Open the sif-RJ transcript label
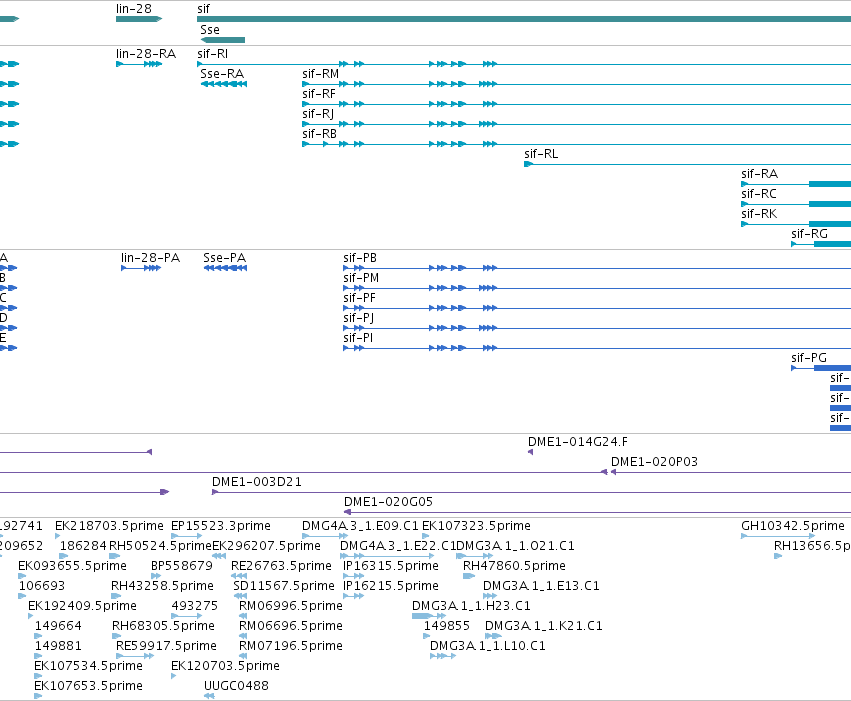Viewport: 851px width, 701px height. [317, 114]
